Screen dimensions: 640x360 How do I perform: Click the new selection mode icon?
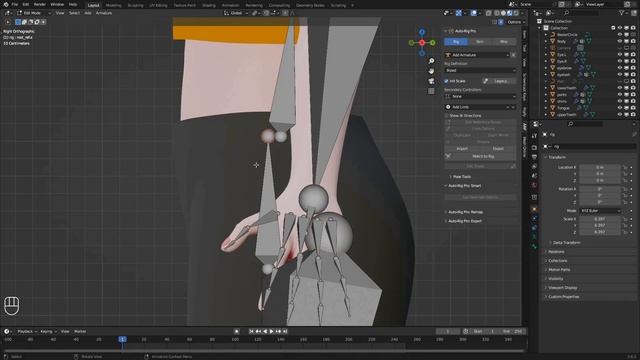coord(18,22)
